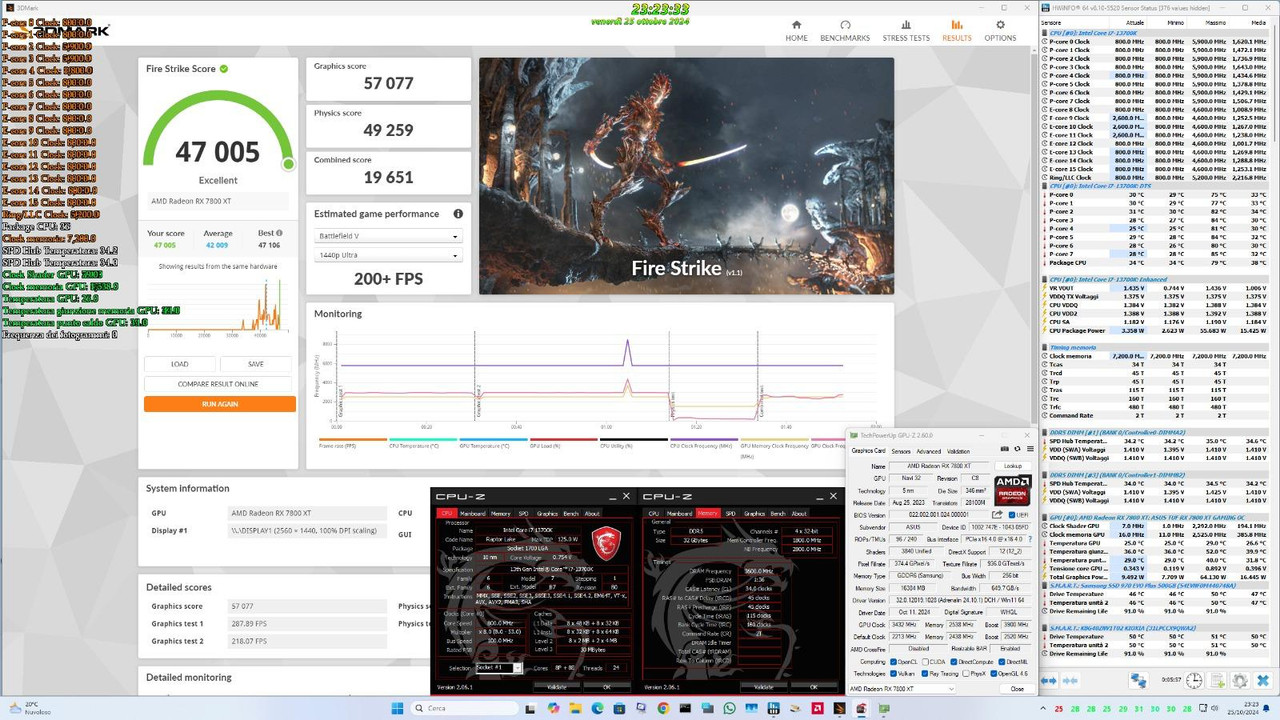Viewport: 1280px width, 720px height.
Task: Open the 3DMark HOME page
Action: (x=796, y=31)
